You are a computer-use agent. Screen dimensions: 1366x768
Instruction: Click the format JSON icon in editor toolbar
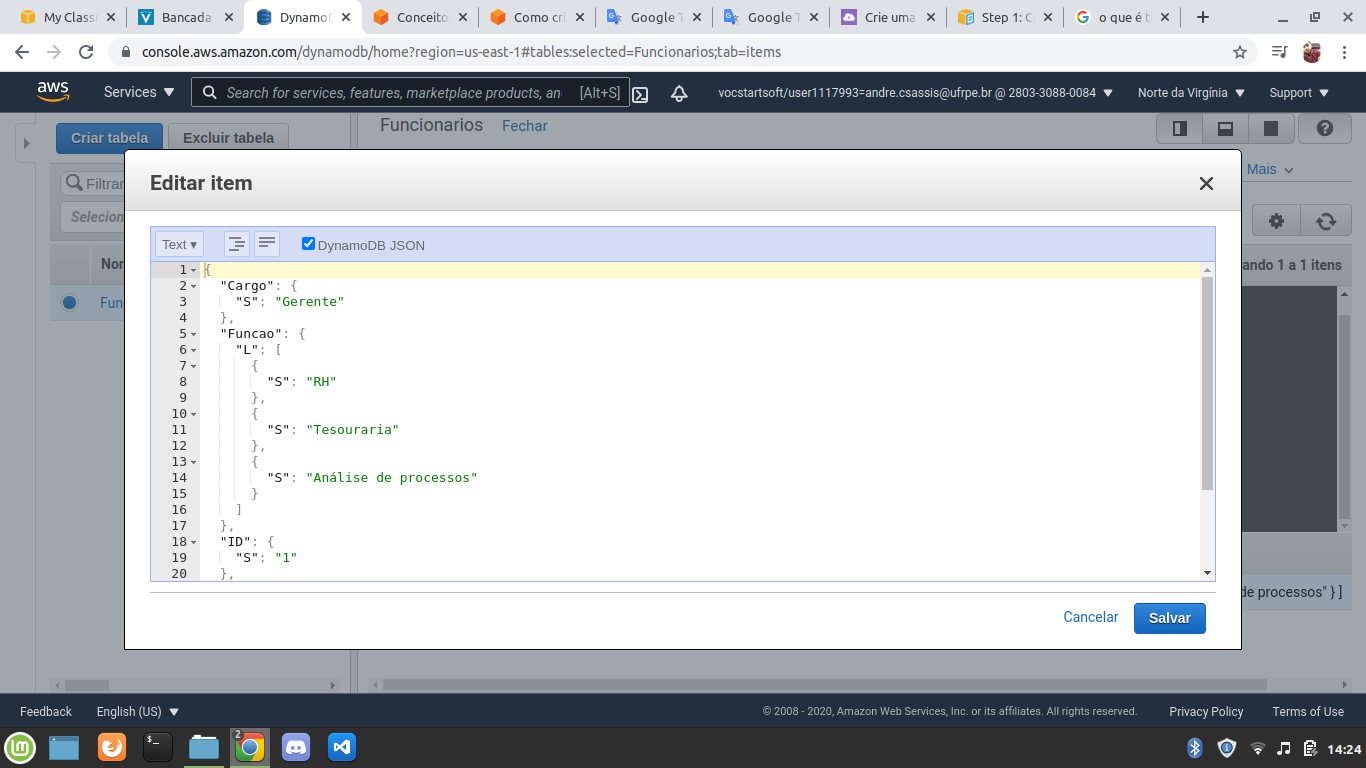click(x=236, y=244)
